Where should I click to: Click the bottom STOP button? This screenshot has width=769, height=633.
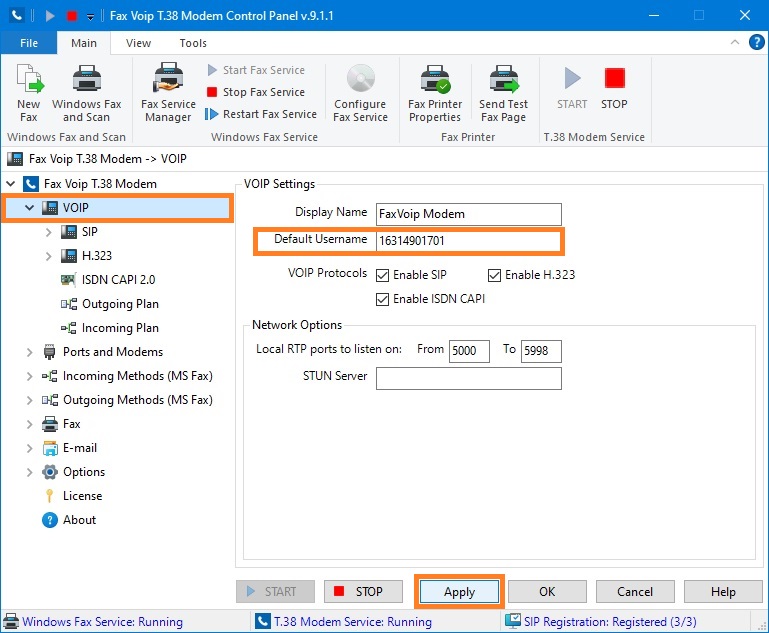(363, 592)
